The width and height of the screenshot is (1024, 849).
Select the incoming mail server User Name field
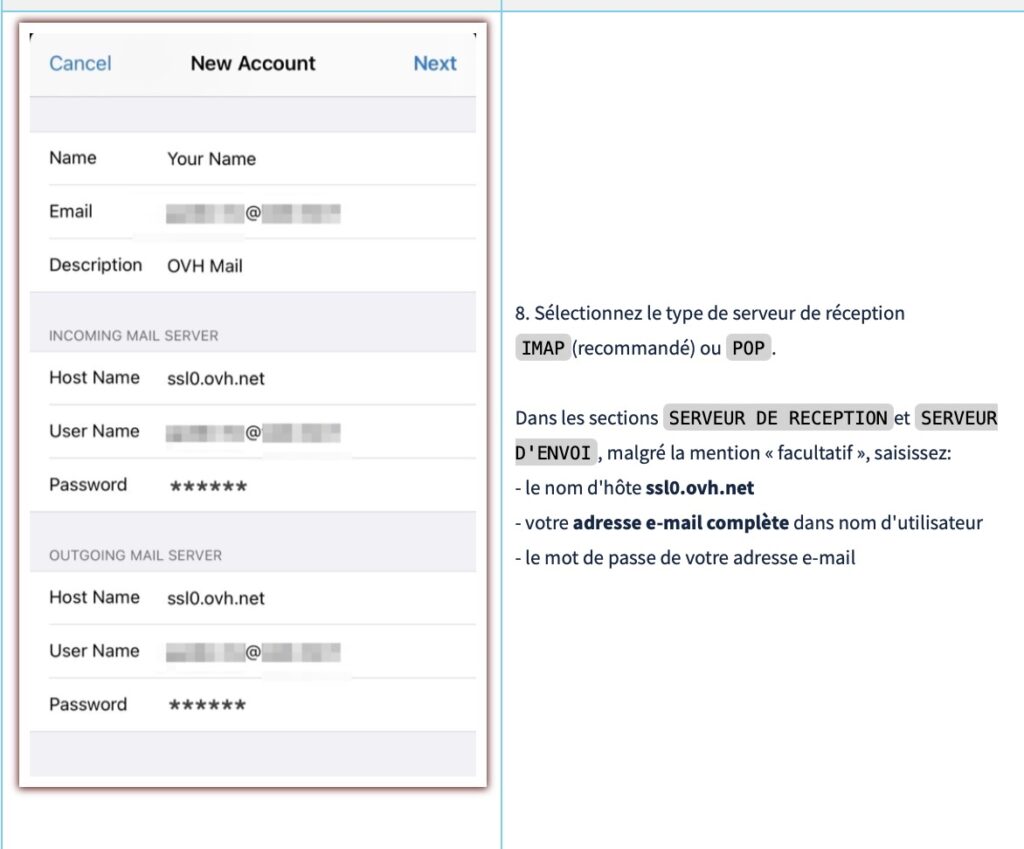pyautogui.click(x=254, y=432)
